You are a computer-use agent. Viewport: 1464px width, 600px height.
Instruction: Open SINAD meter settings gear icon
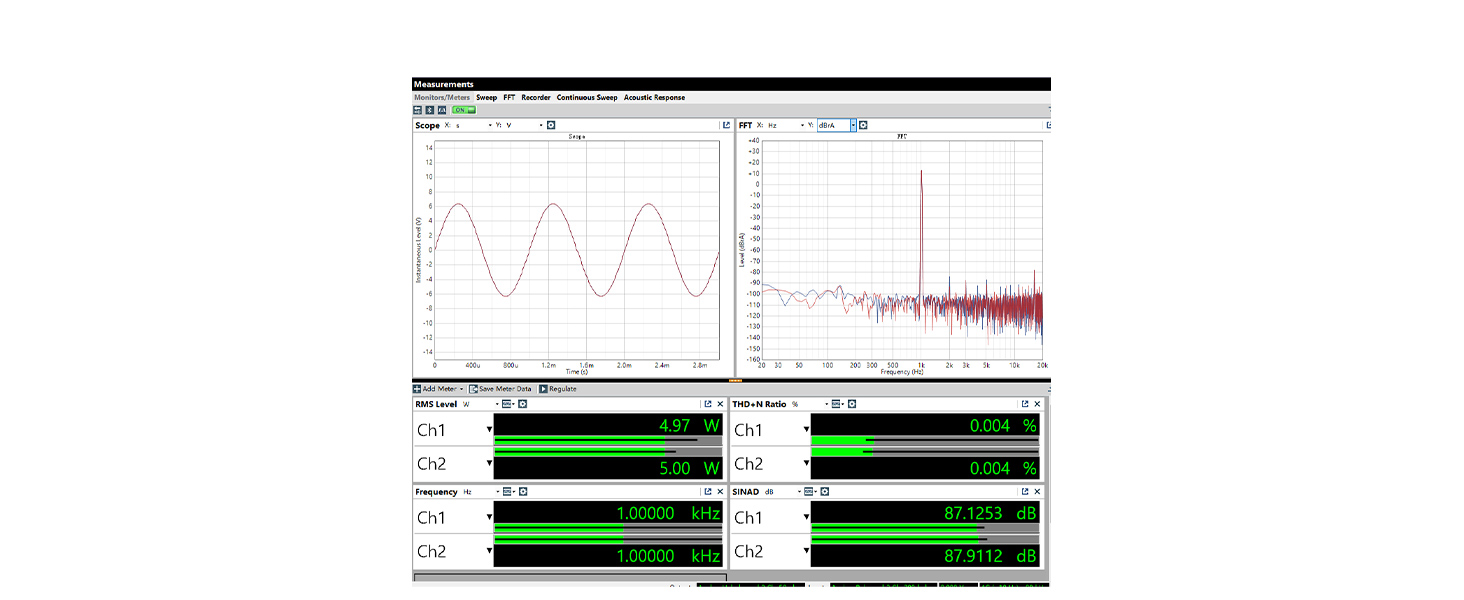click(x=825, y=492)
